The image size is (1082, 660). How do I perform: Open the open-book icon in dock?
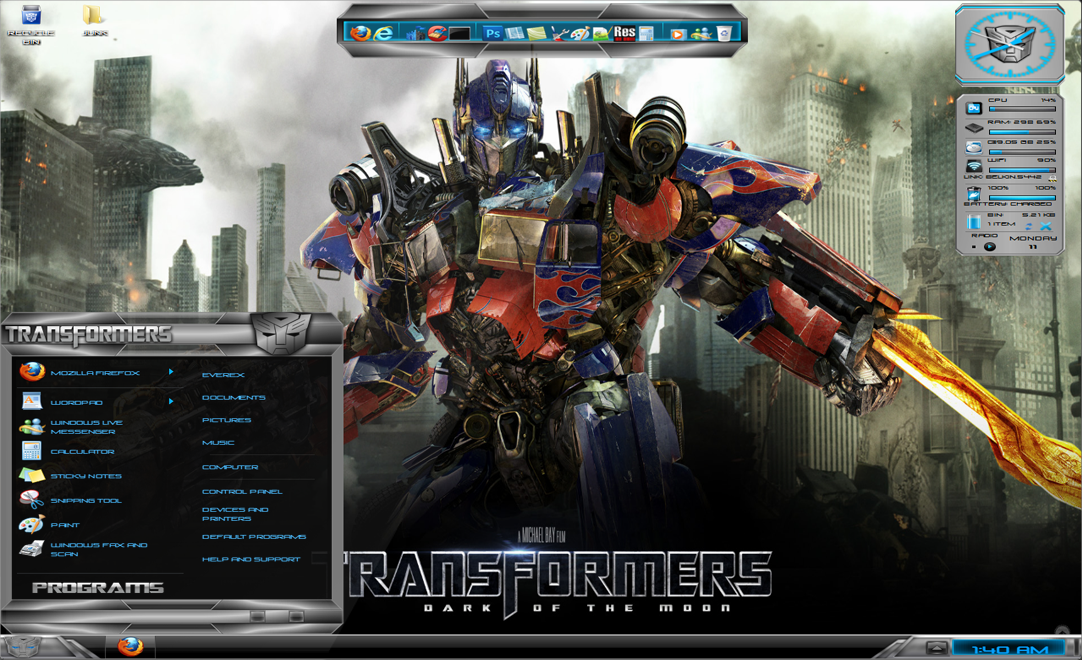515,33
